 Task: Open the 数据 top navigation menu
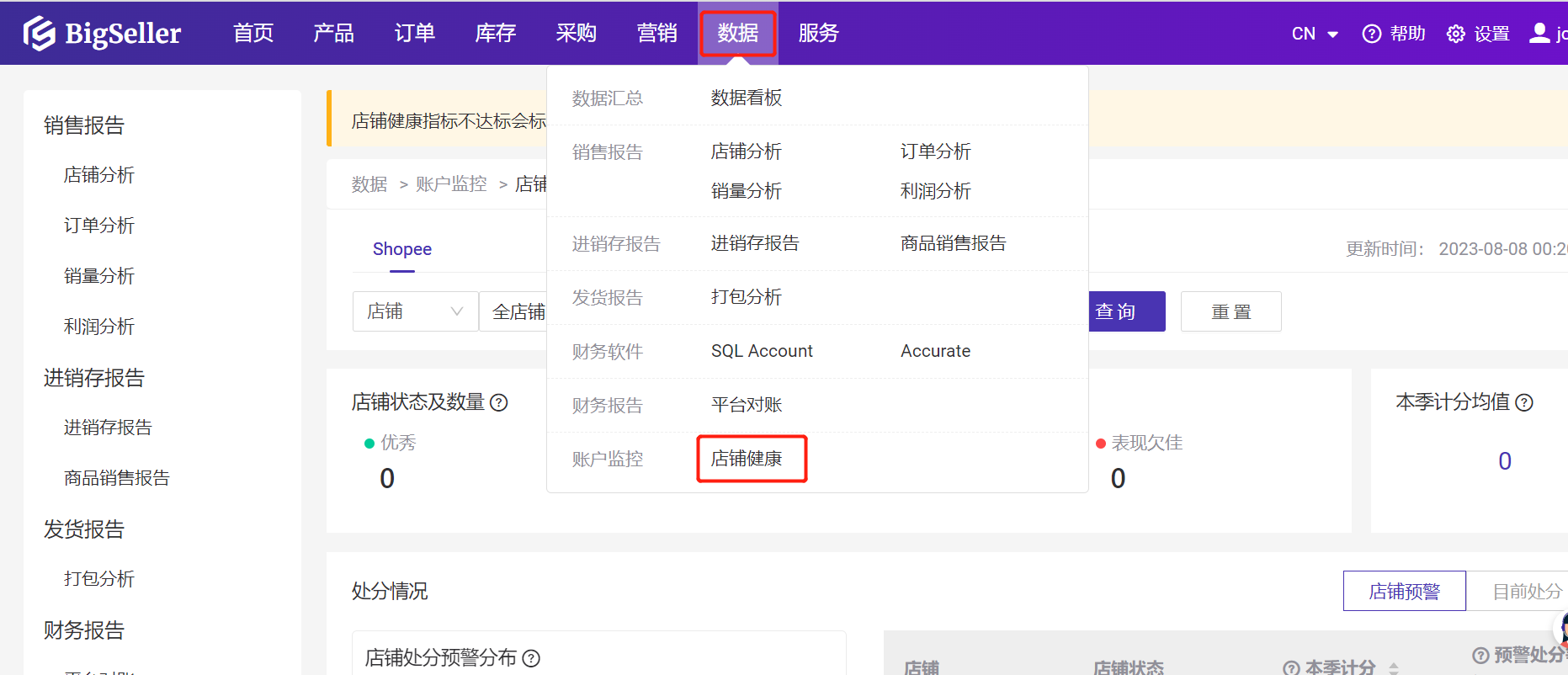[737, 33]
